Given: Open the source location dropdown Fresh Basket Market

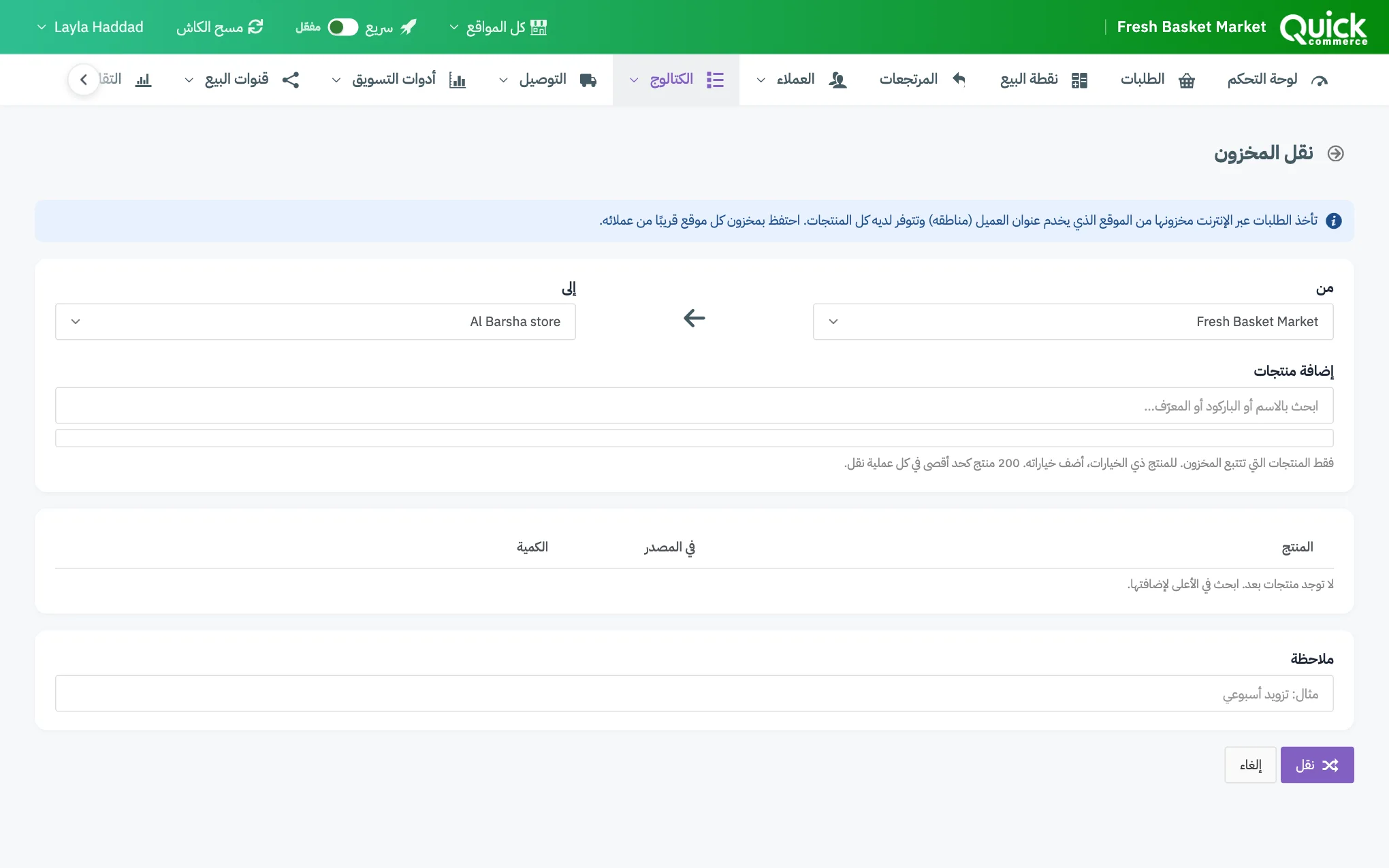Looking at the screenshot, I should click(1073, 321).
